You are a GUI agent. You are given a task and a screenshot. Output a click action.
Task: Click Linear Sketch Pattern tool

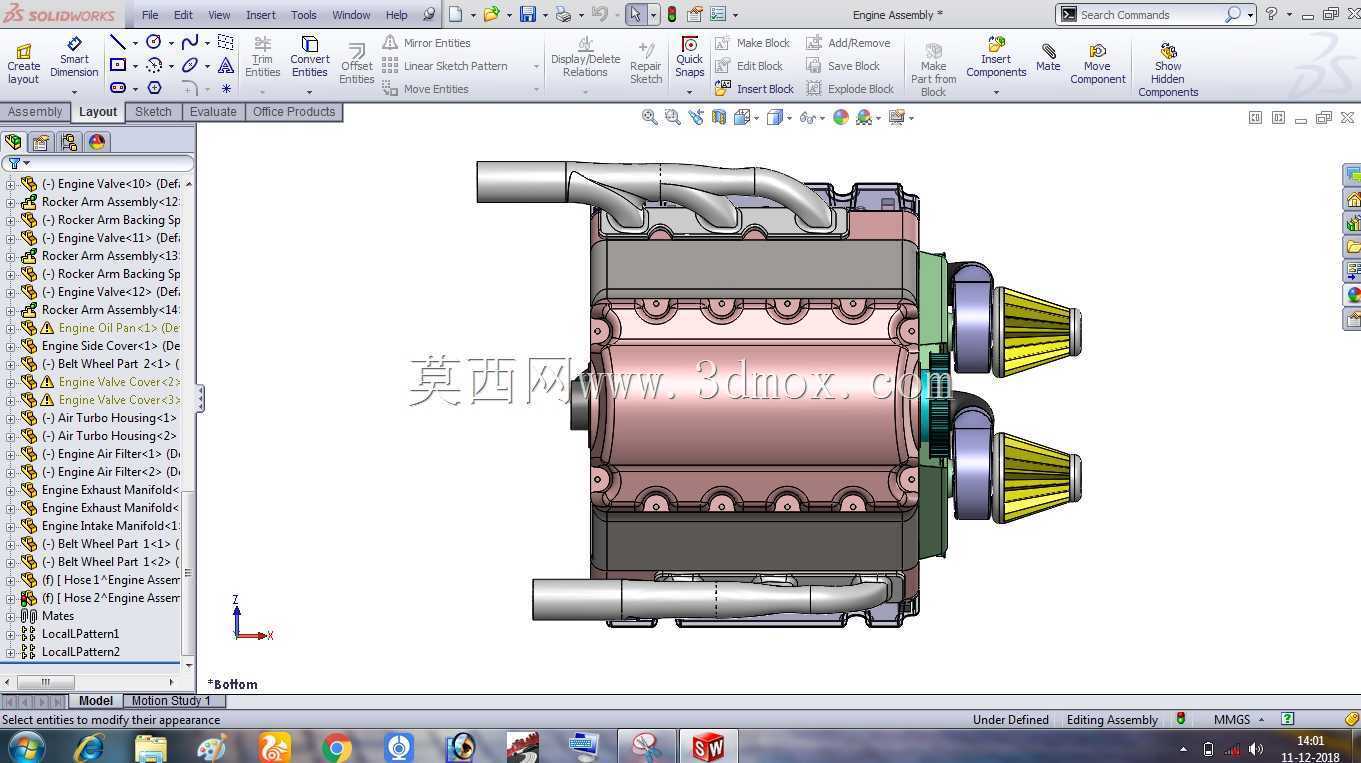tap(445, 66)
